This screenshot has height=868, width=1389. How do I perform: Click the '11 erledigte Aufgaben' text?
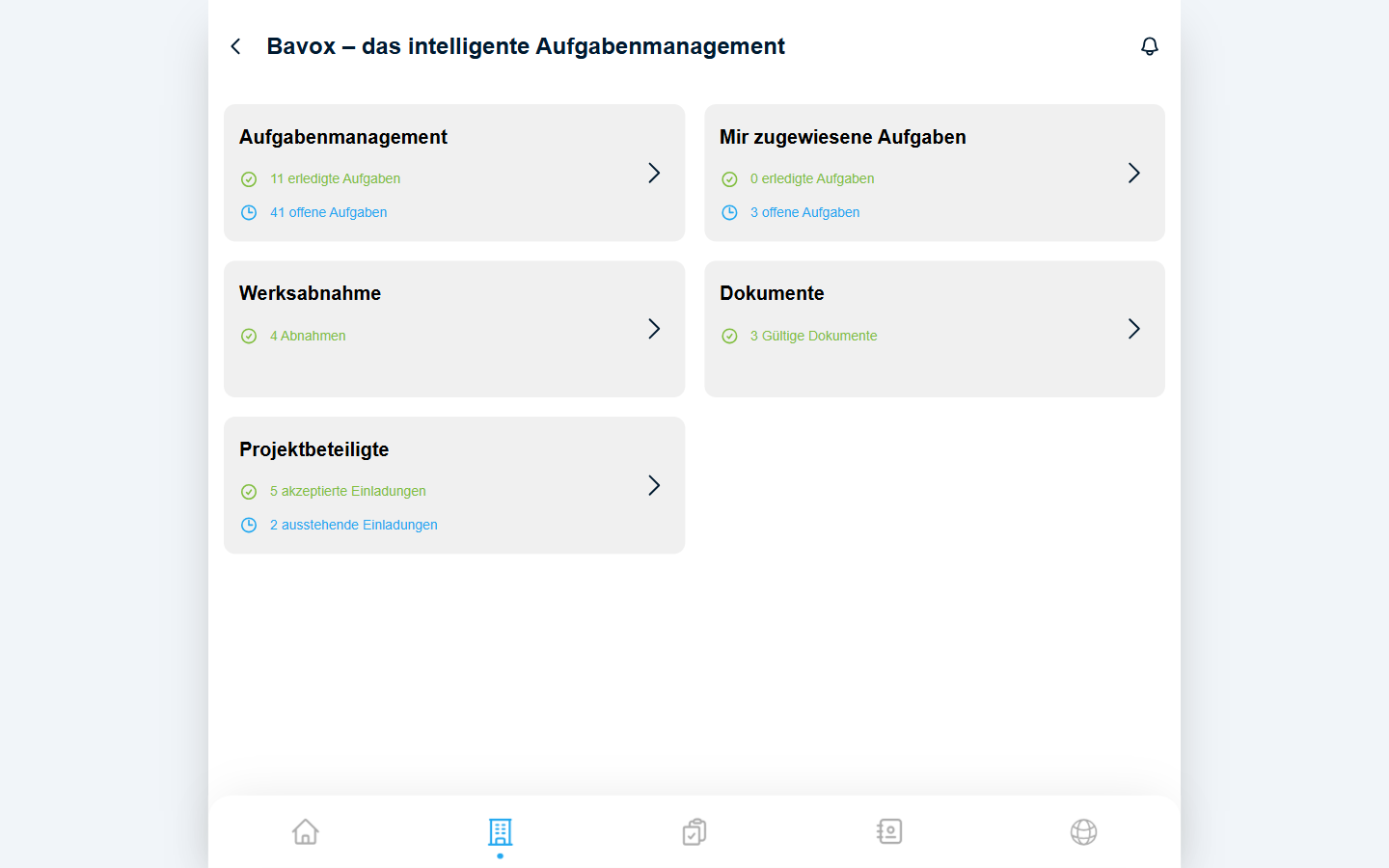click(335, 178)
